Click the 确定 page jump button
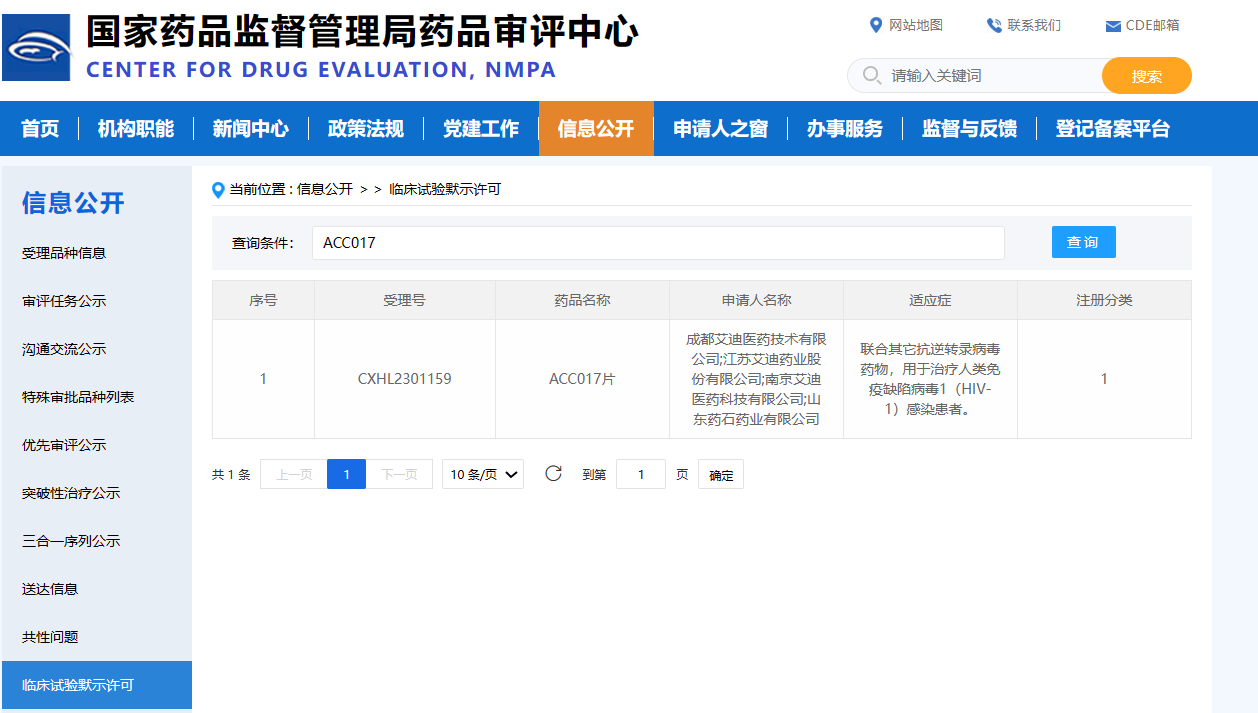Image resolution: width=1258 pixels, height=713 pixels. pyautogui.click(x=721, y=475)
